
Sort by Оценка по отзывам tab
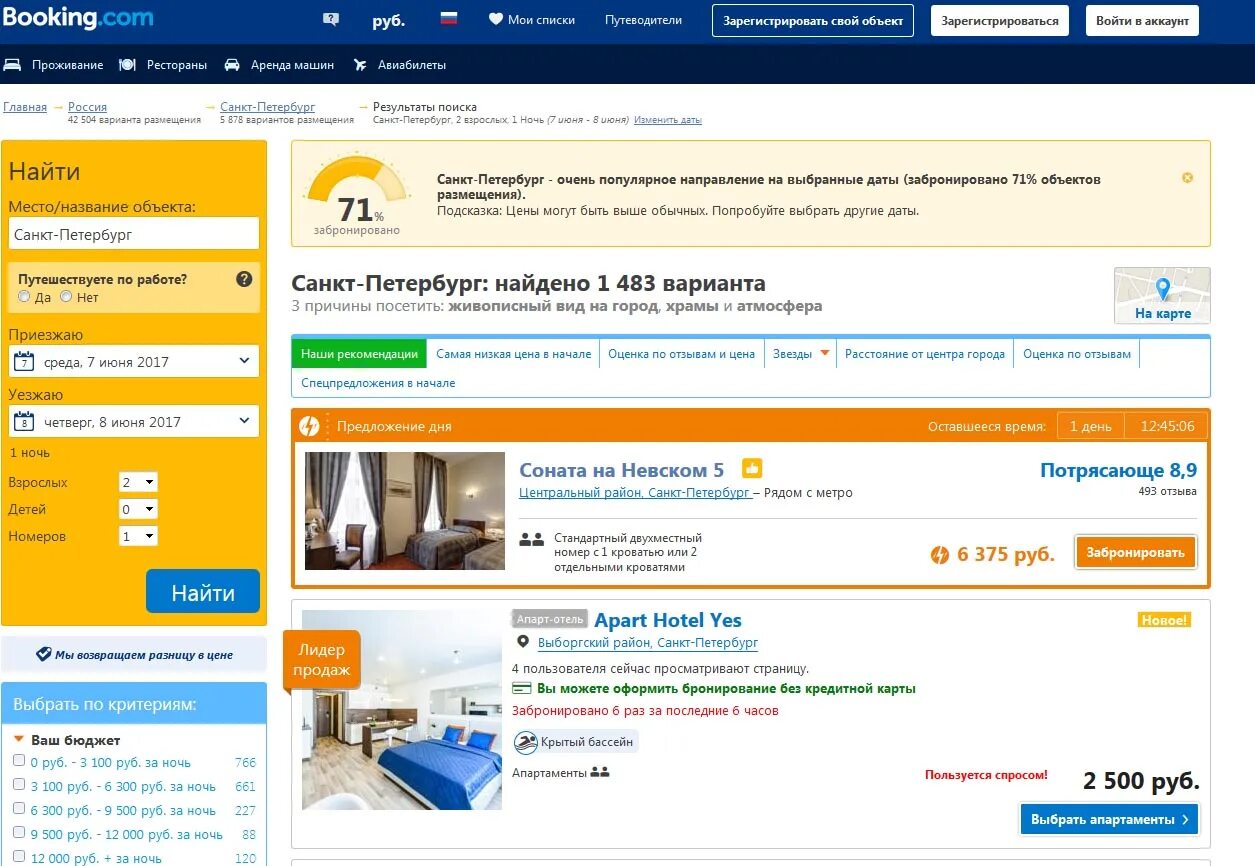point(1077,354)
